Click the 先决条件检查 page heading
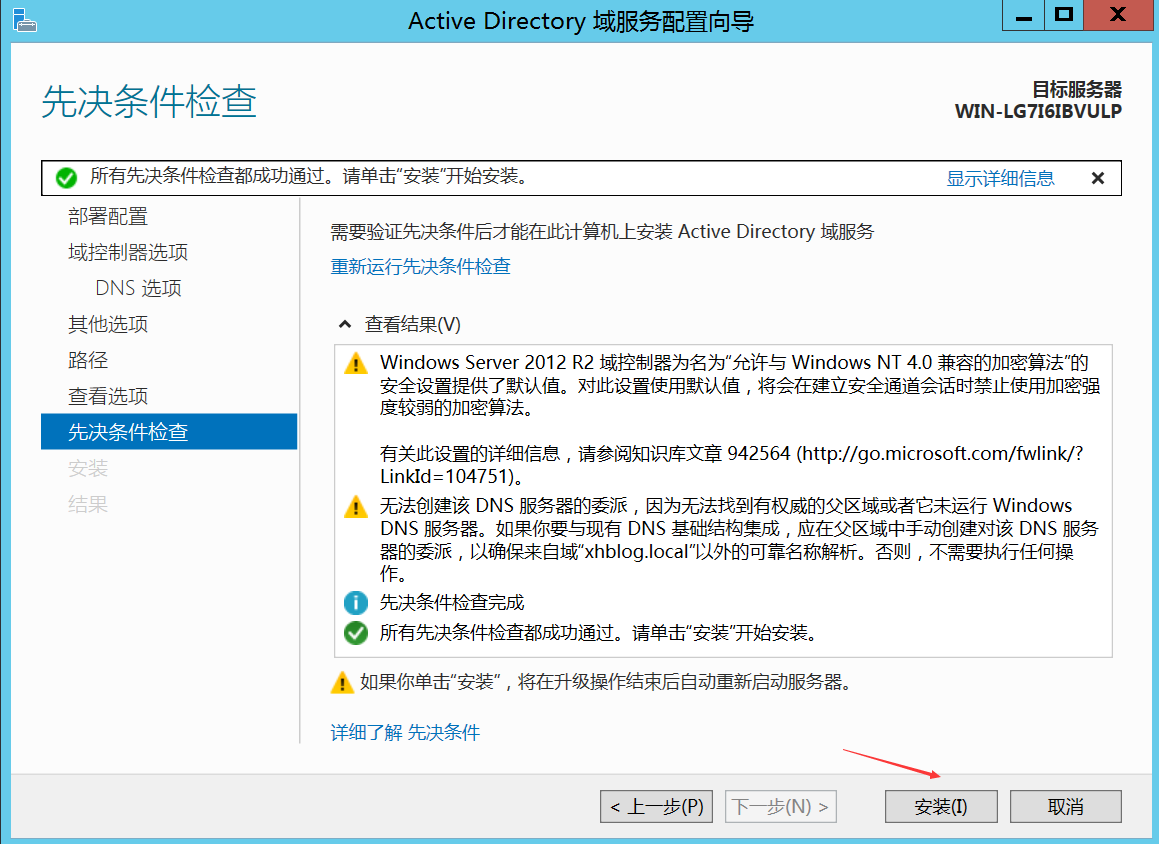Screen dimensions: 1159x844 point(149,101)
